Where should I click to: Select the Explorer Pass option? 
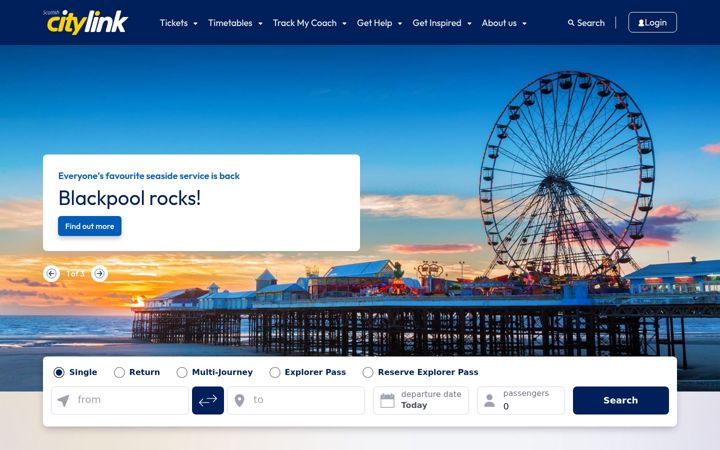275,372
